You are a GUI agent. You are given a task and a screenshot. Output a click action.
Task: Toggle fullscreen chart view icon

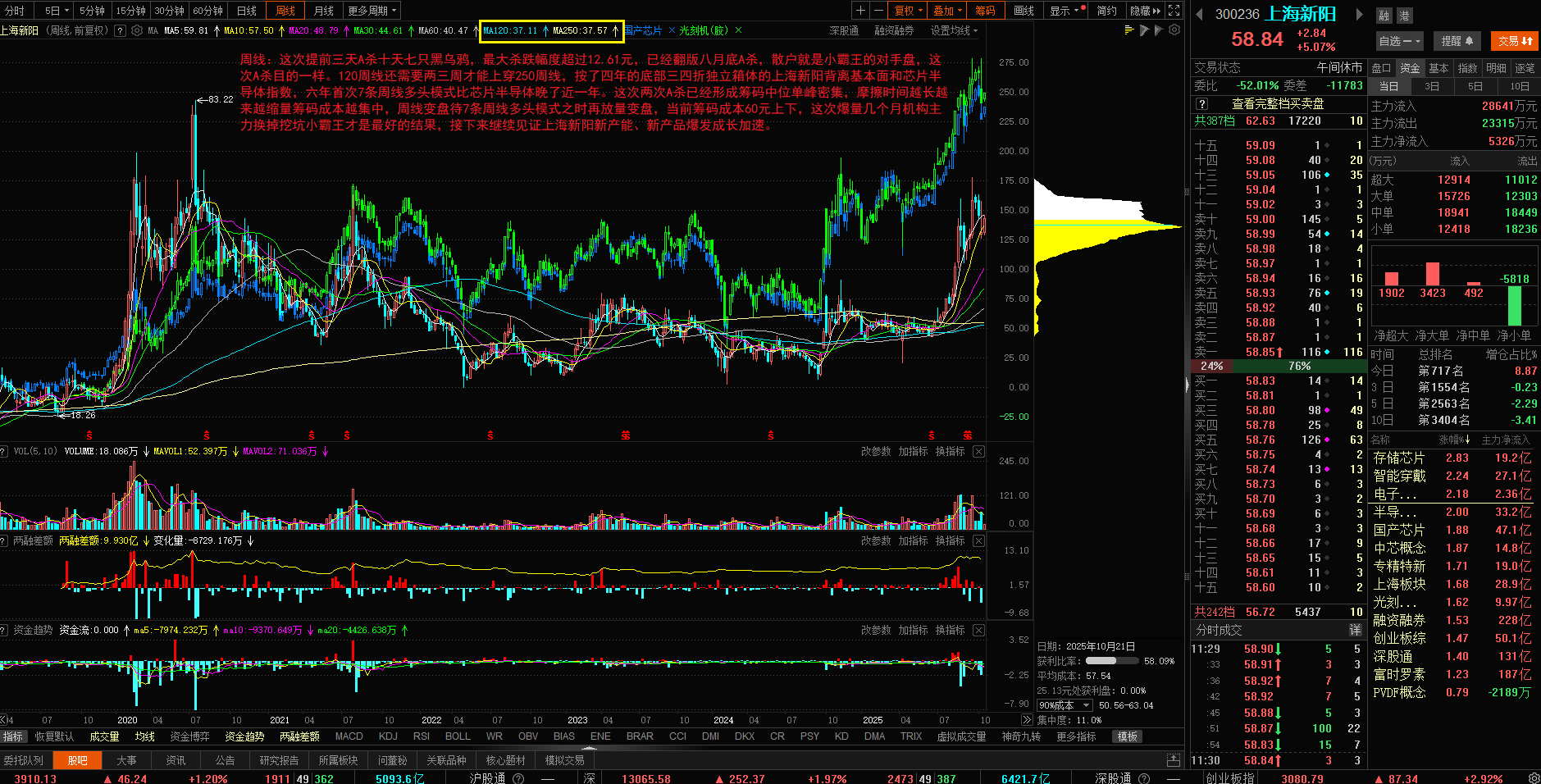[x=1174, y=11]
